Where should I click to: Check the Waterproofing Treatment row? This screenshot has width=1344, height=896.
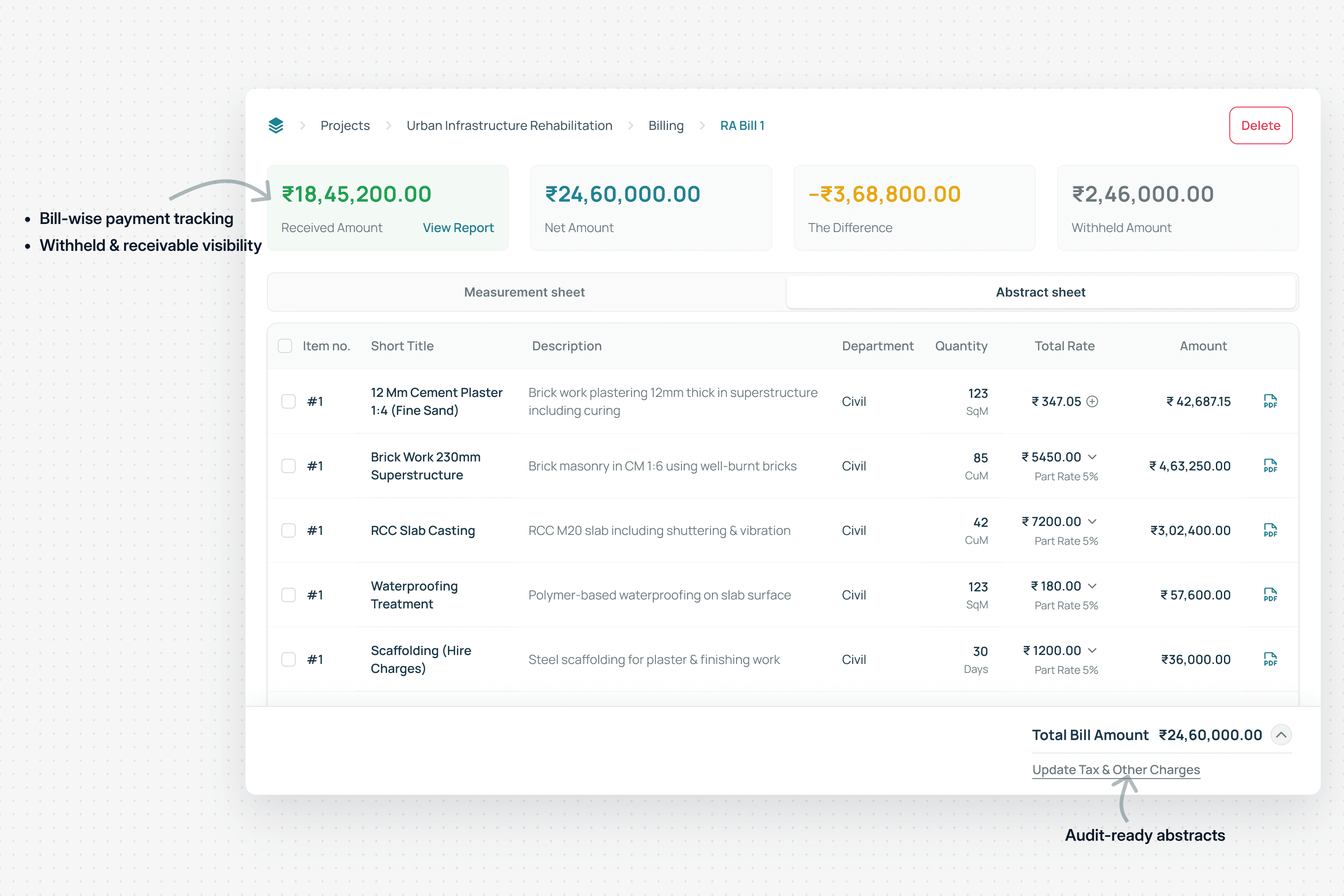point(289,595)
